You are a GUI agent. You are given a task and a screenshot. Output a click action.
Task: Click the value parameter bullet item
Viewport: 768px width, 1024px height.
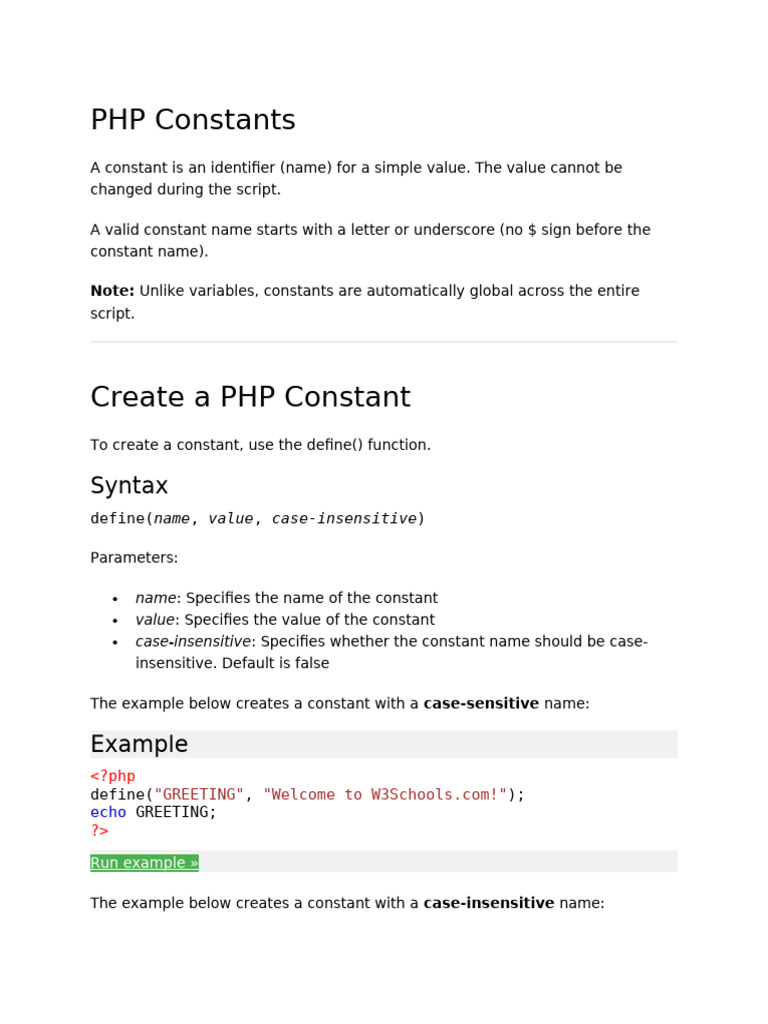tap(285, 620)
